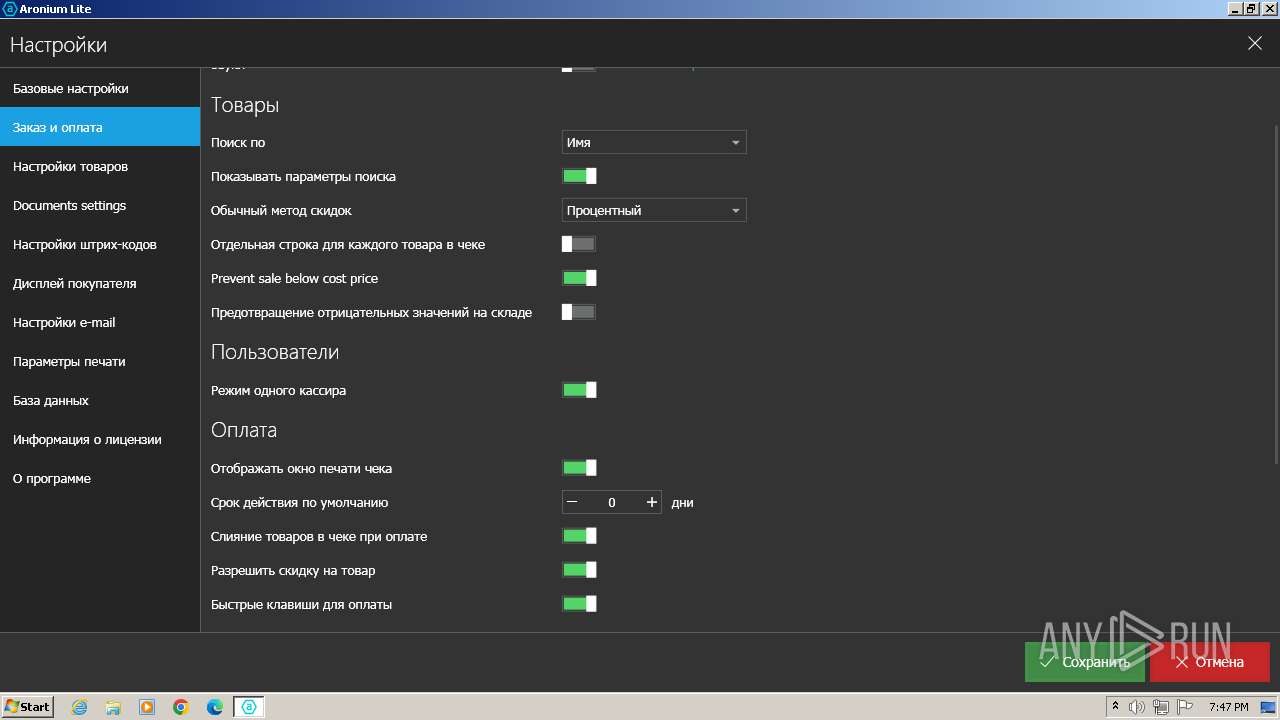This screenshot has height=720, width=1280.
Task: Select the Aronium app in the taskbar
Action: pyautogui.click(x=249, y=707)
